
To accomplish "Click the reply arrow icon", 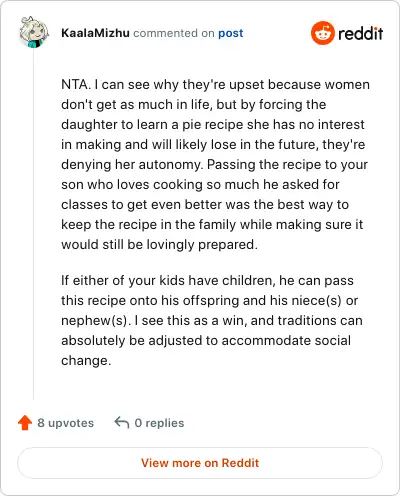I will [122, 423].
